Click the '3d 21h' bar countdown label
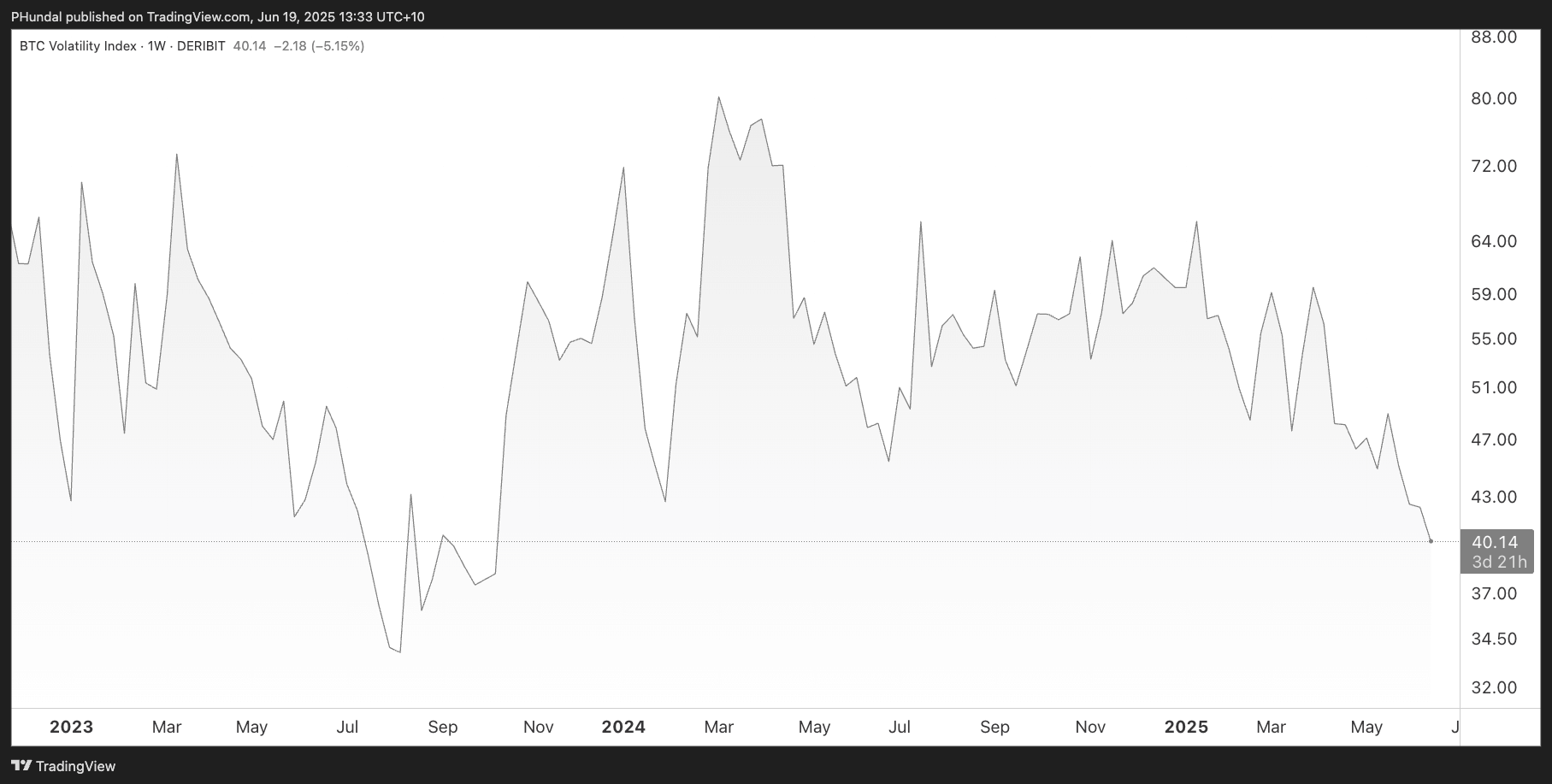The height and width of the screenshot is (784, 1552). [1499, 562]
